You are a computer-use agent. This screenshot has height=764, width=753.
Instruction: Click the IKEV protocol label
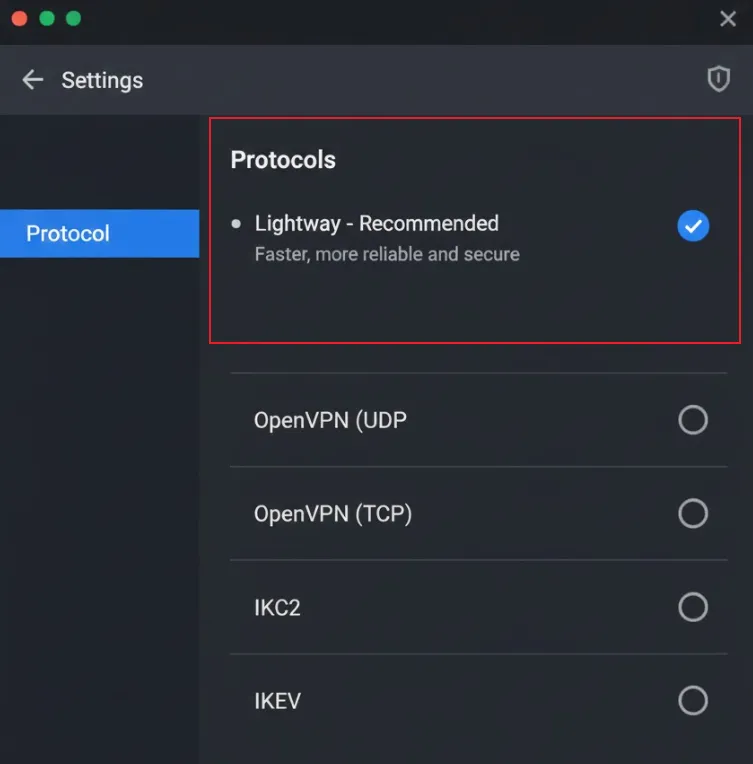click(x=277, y=701)
